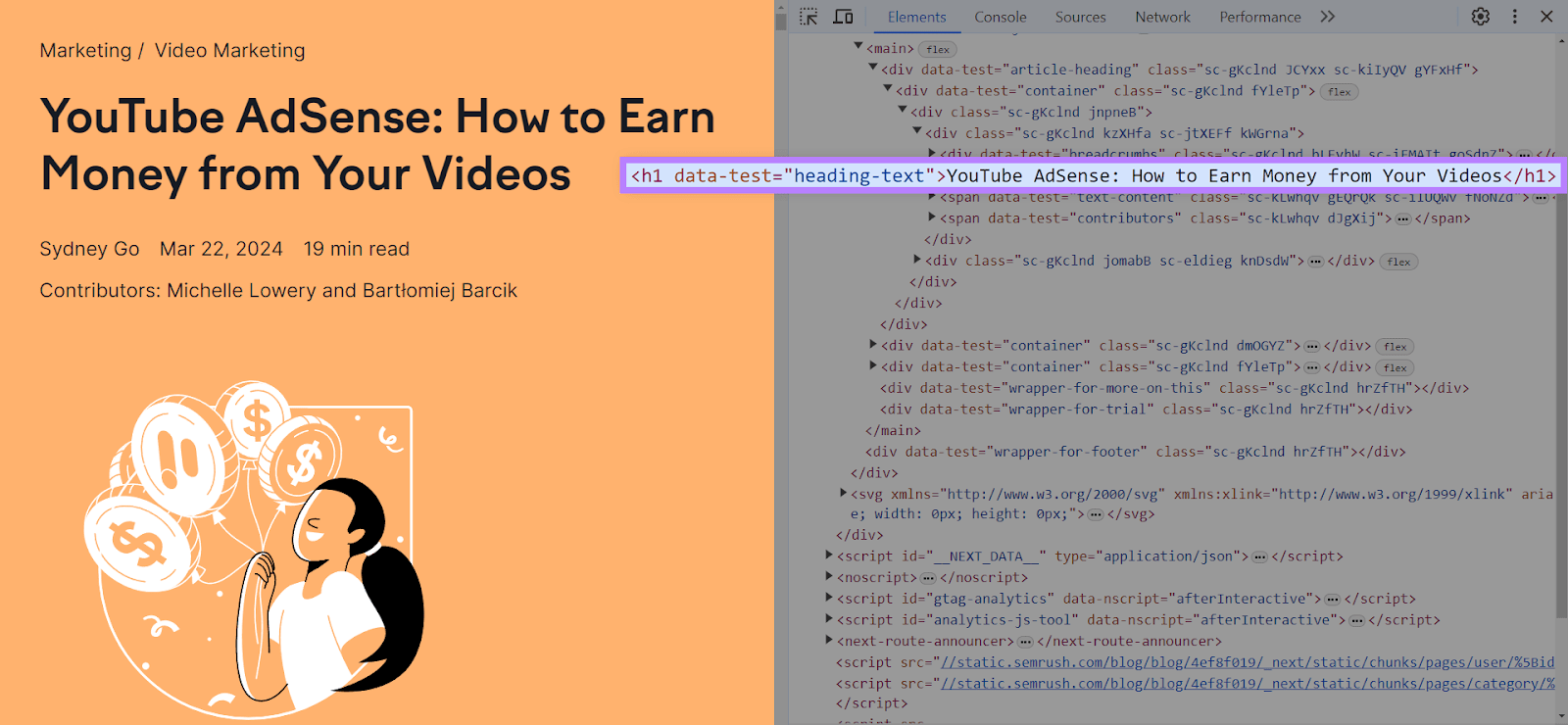Click ellipsis in the noscript node

point(928,578)
